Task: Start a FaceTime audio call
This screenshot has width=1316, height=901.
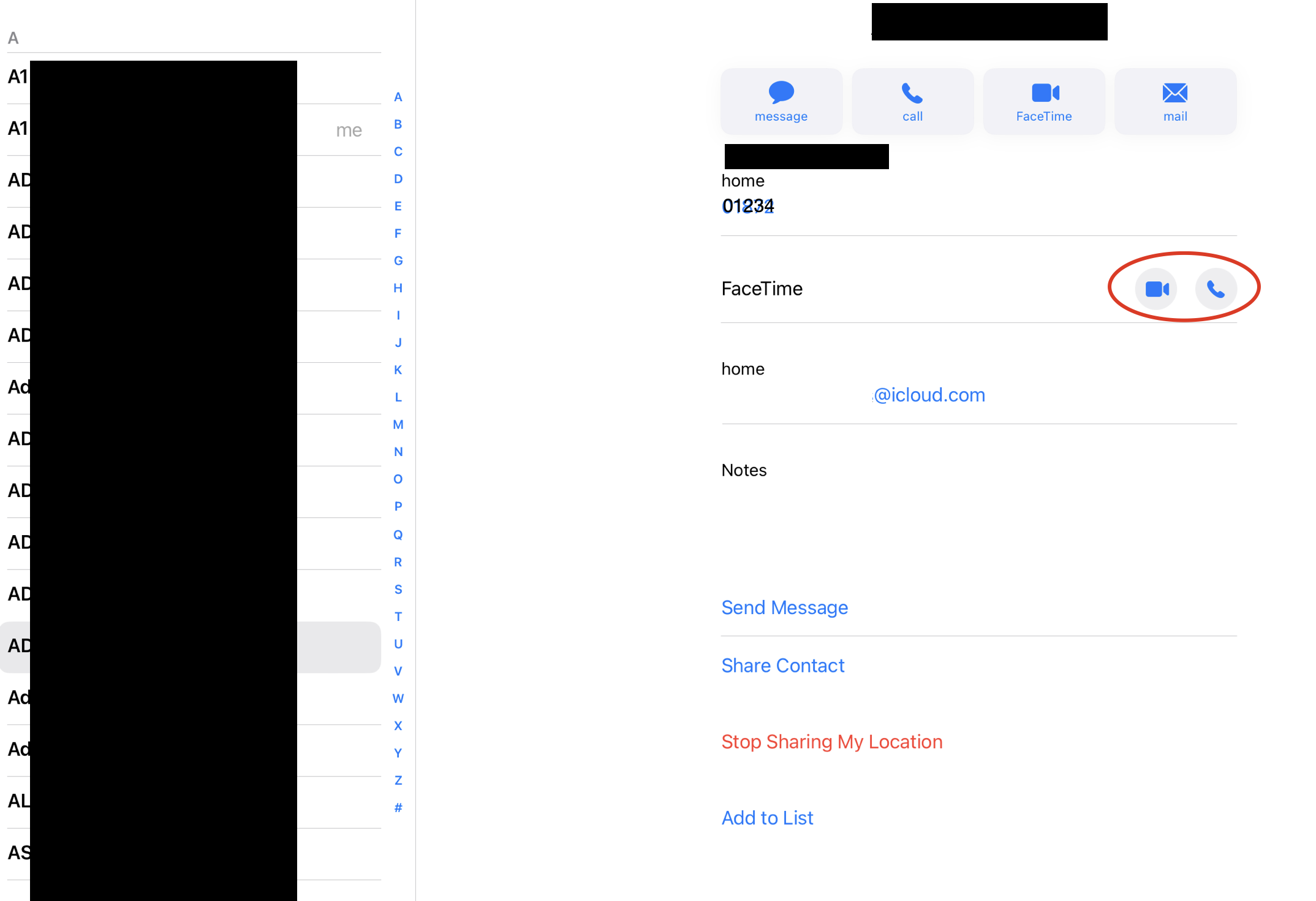Action: pos(1216,289)
